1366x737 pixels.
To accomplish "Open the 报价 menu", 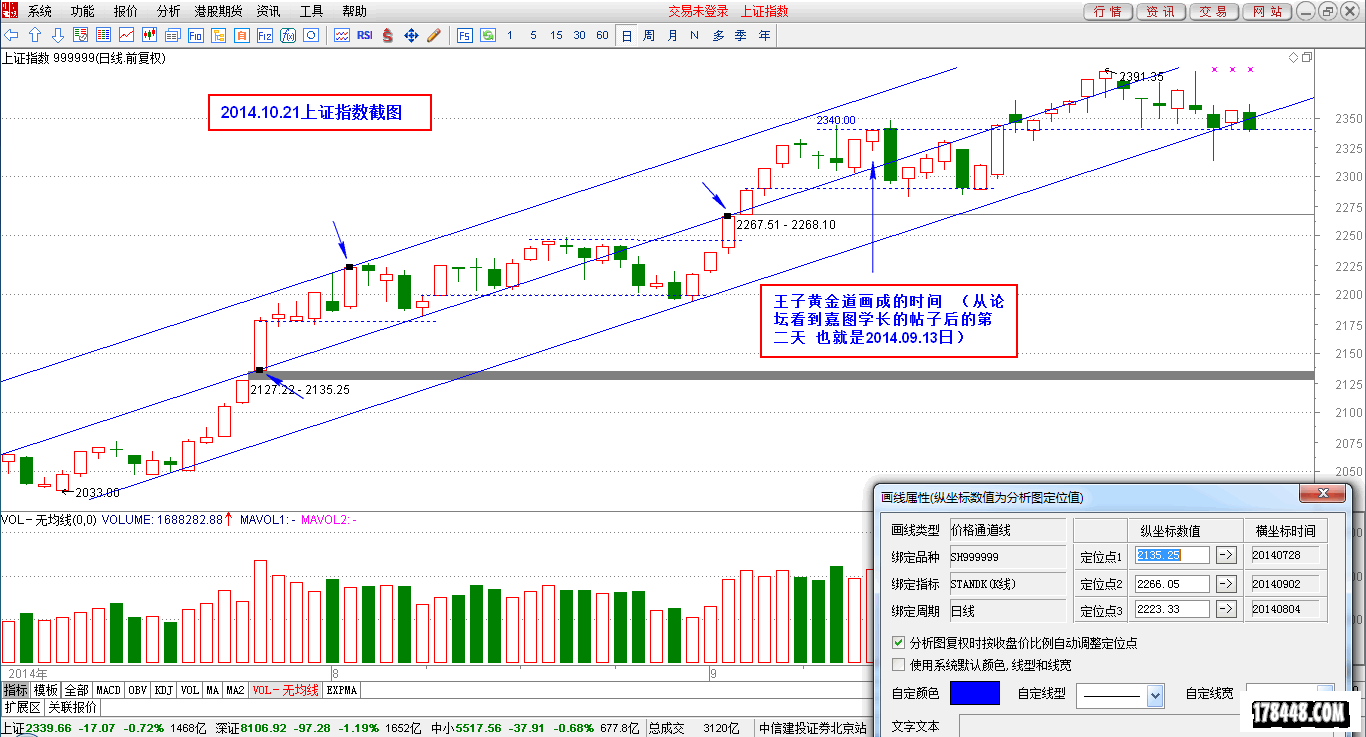I will point(126,11).
